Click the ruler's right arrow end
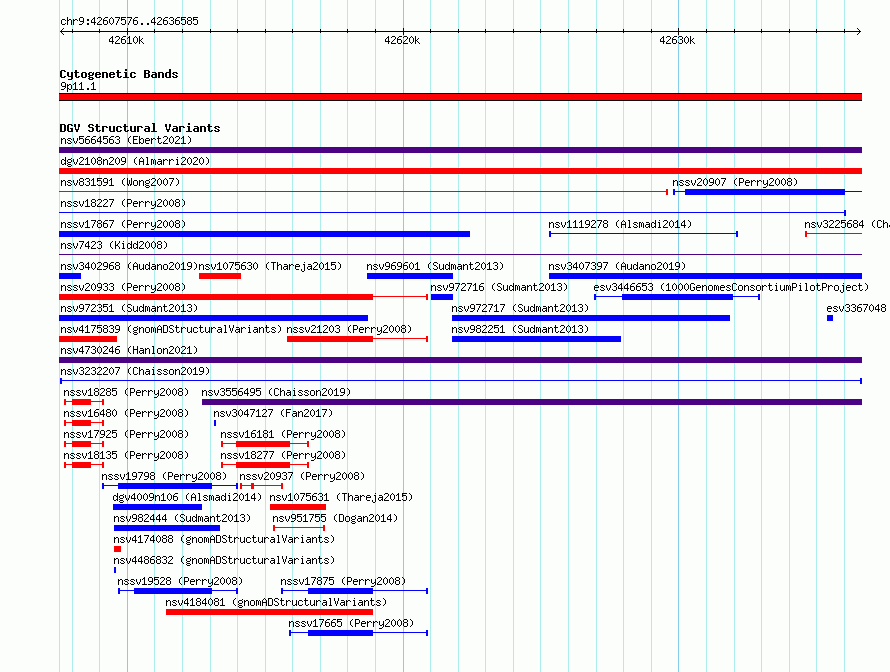This screenshot has width=890, height=672. [x=859, y=31]
